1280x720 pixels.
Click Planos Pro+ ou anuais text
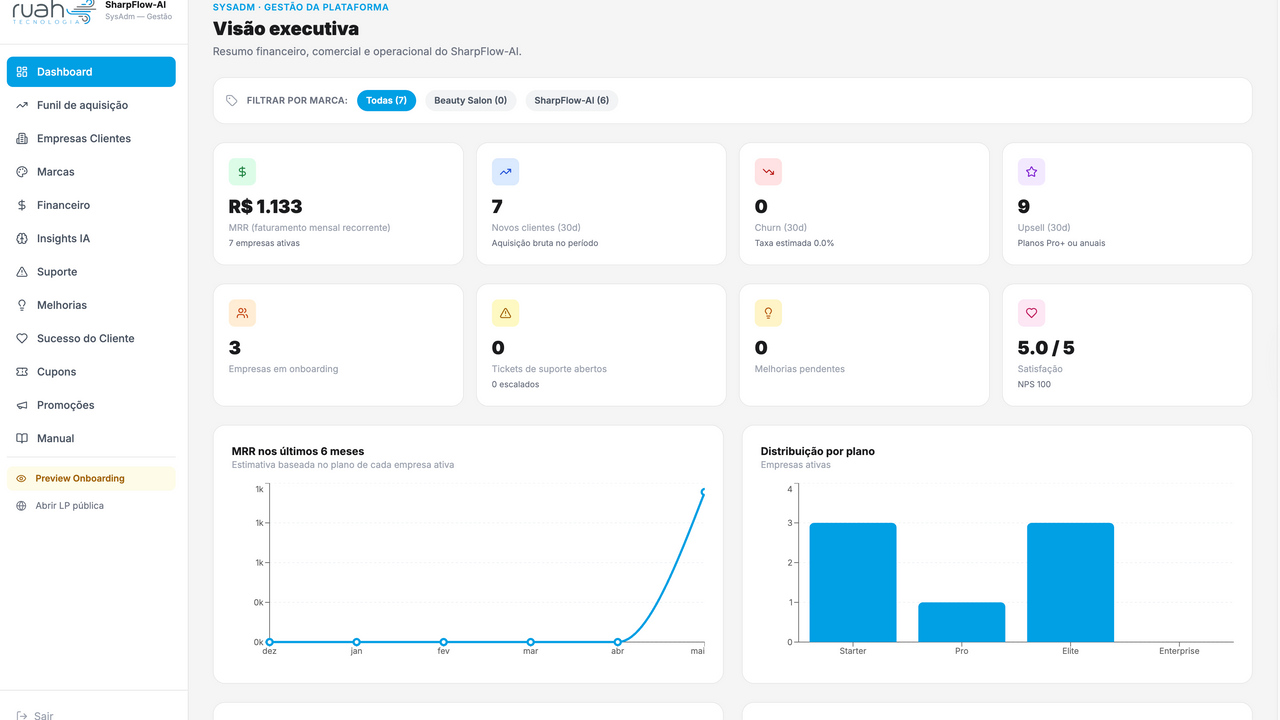click(1062, 243)
